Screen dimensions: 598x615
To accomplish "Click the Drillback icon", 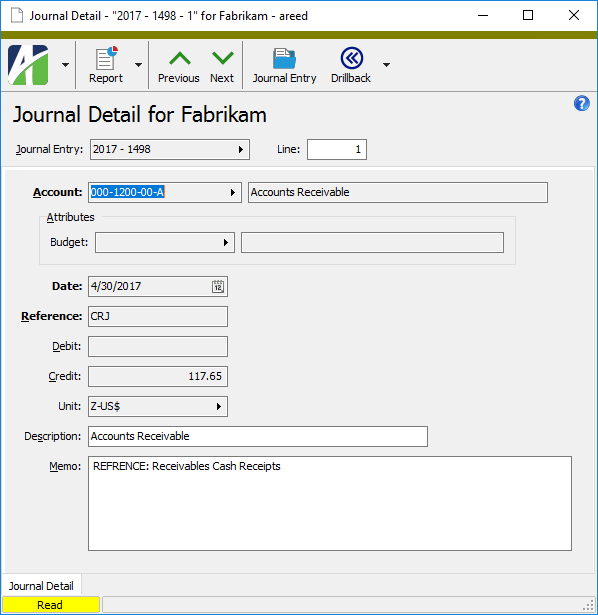I will click(351, 58).
